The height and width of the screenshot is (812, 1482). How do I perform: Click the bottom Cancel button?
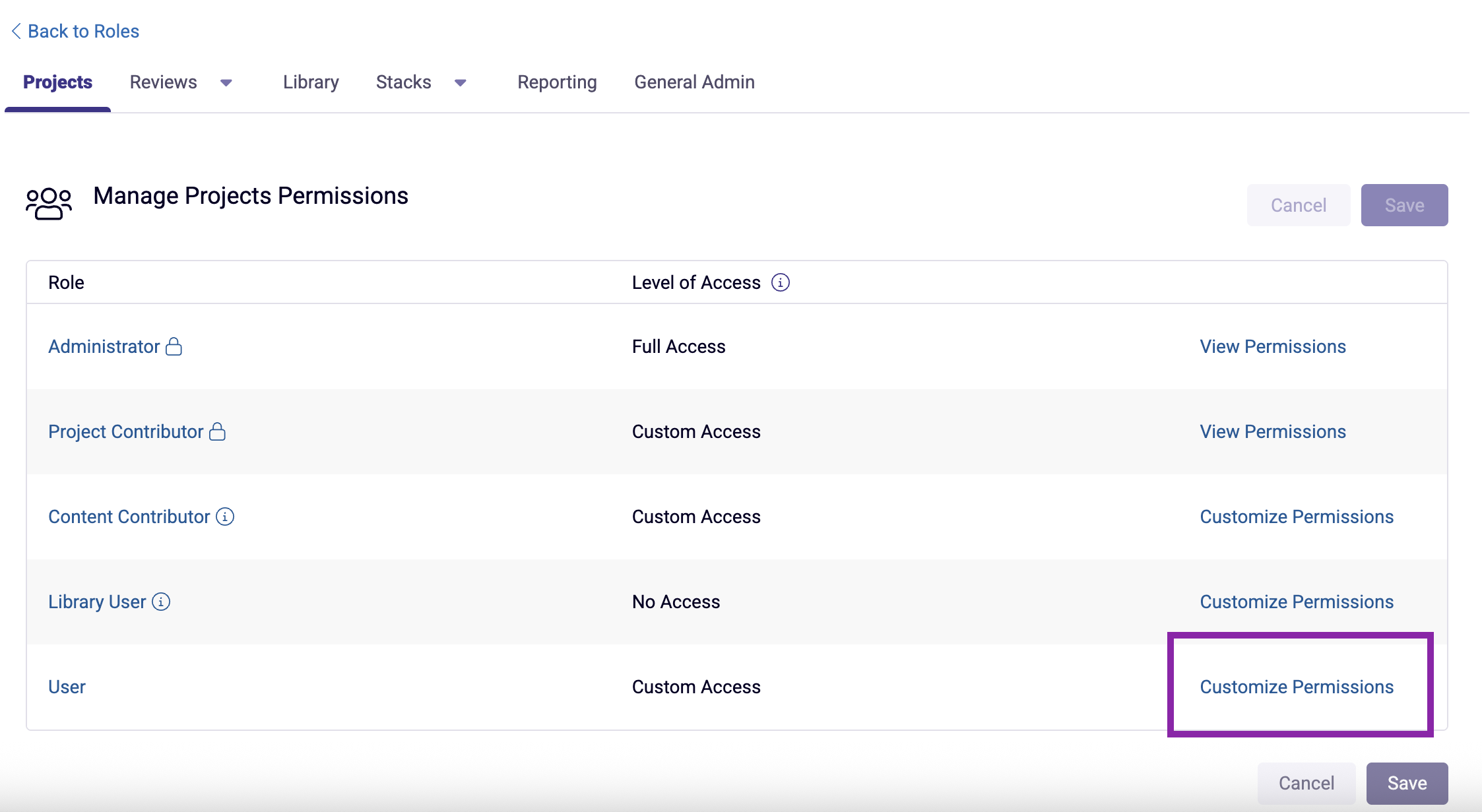[1306, 783]
